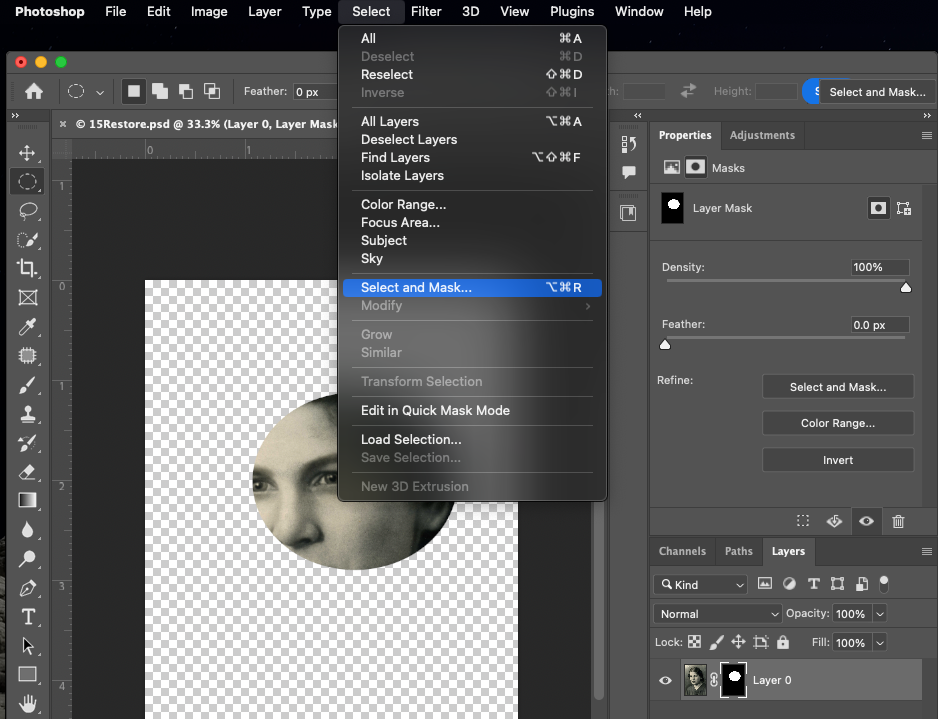Toggle visibility of Layer 0
The width and height of the screenshot is (938, 719).
click(664, 680)
